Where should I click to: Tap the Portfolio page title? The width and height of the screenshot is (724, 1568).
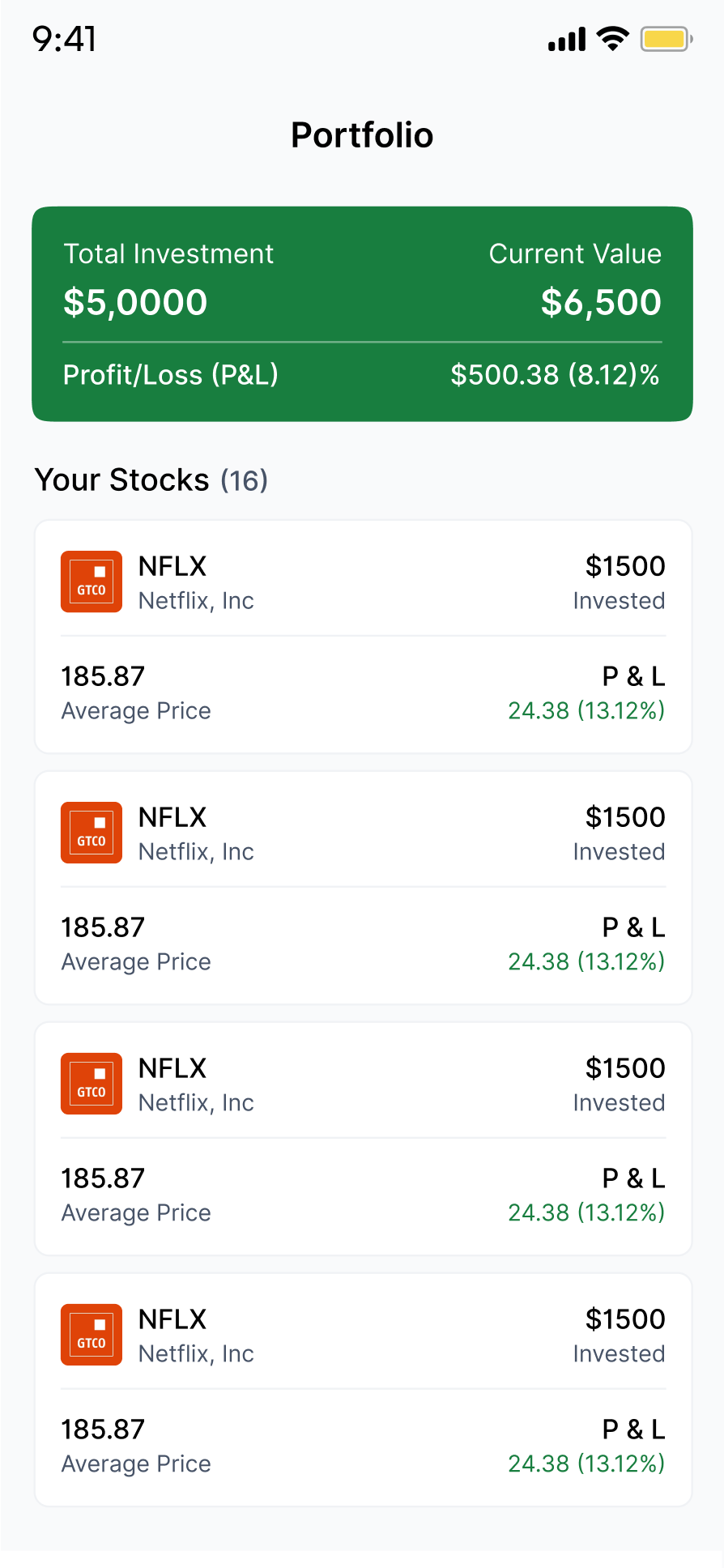click(362, 135)
